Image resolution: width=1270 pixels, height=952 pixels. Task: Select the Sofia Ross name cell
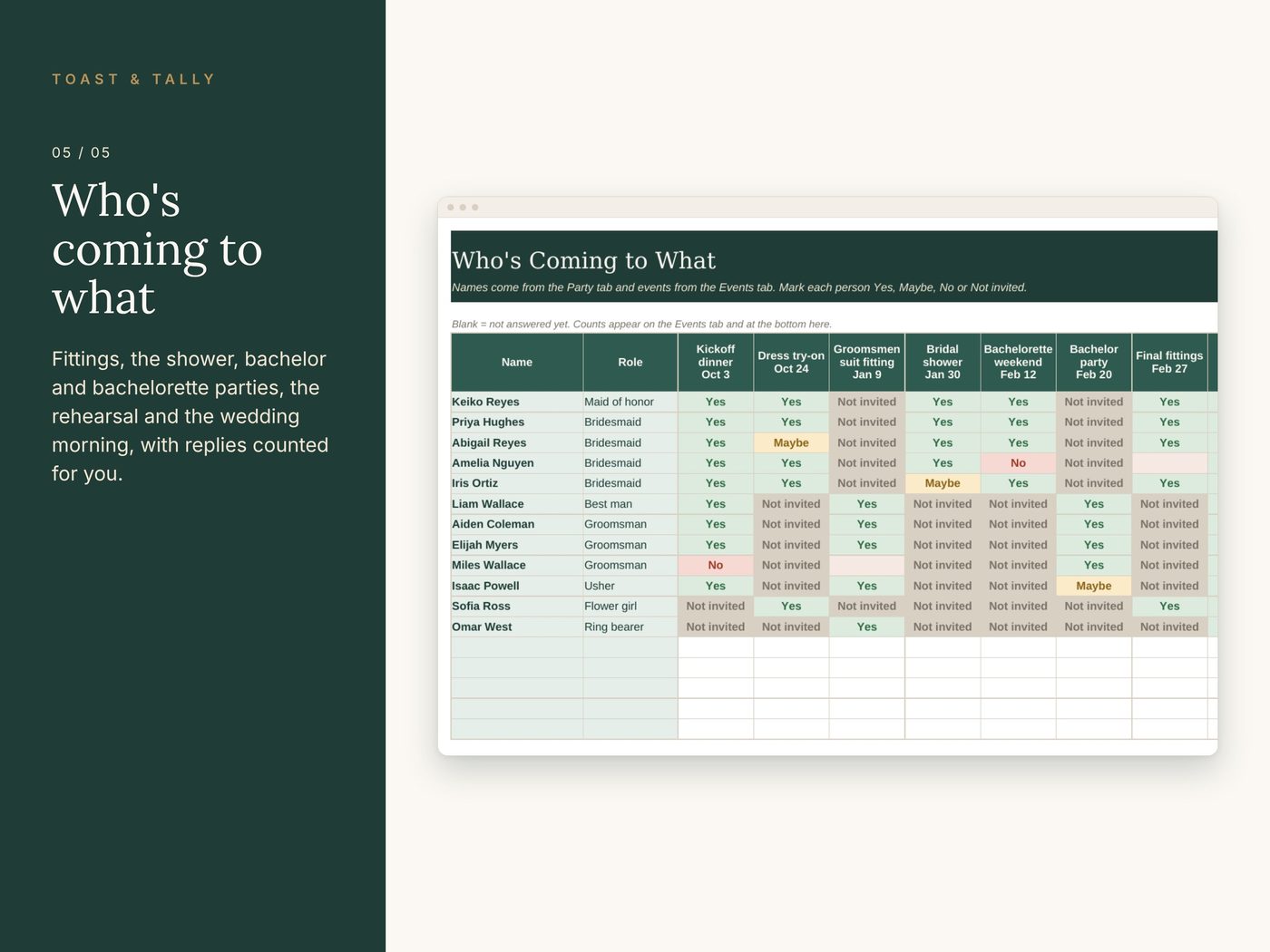(x=517, y=606)
